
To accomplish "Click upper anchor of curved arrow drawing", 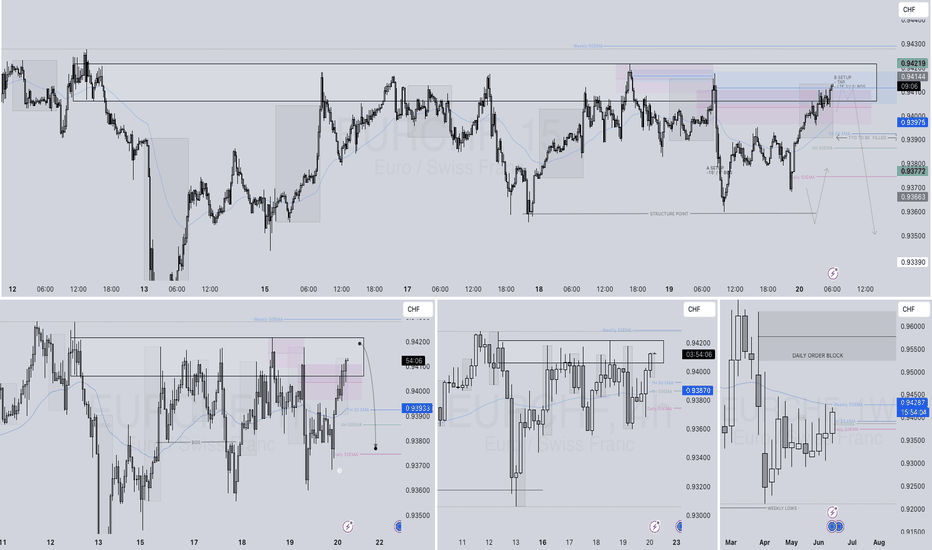I will [x=360, y=343].
